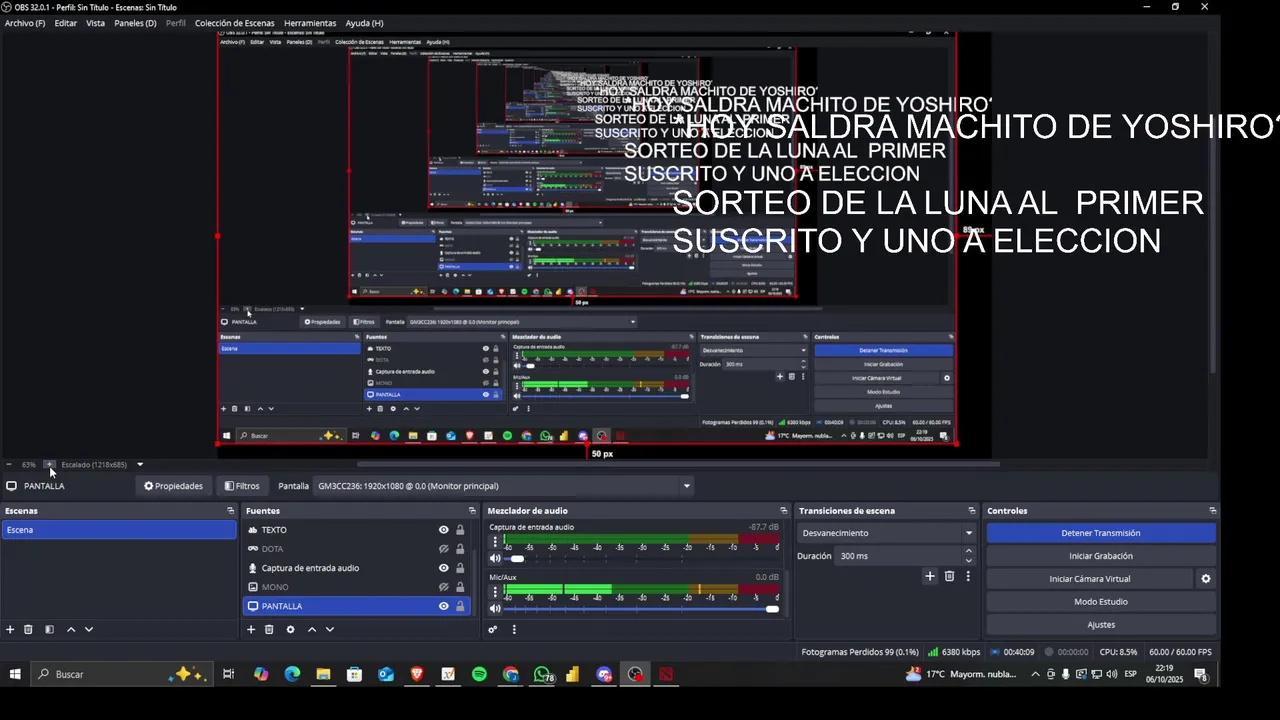Screen dimensions: 1280x720
Task: Hide the Captura de entrada audio source
Action: tap(443, 568)
